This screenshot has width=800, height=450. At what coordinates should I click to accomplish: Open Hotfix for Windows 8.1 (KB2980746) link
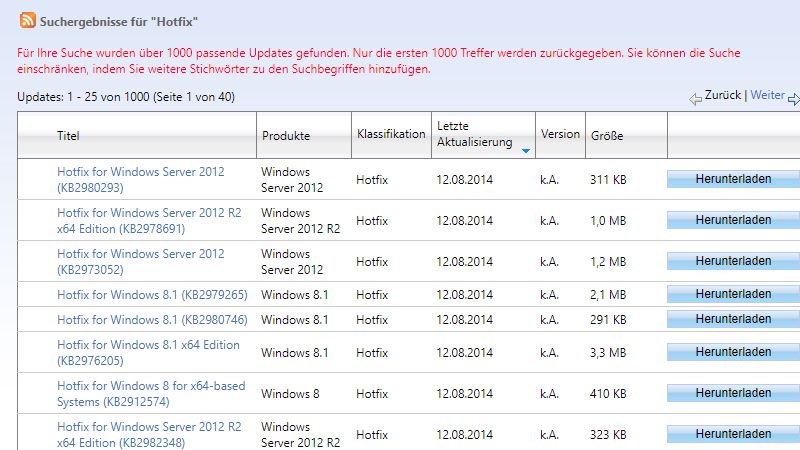point(152,319)
